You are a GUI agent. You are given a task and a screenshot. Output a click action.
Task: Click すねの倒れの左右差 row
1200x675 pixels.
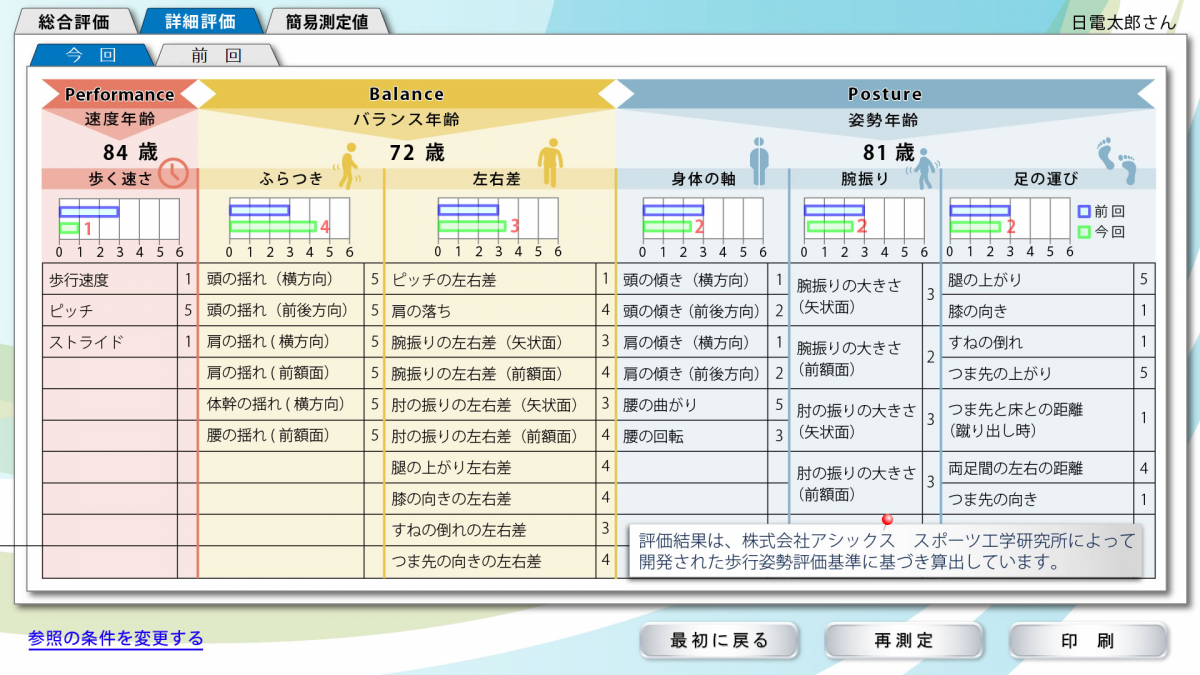(499, 529)
